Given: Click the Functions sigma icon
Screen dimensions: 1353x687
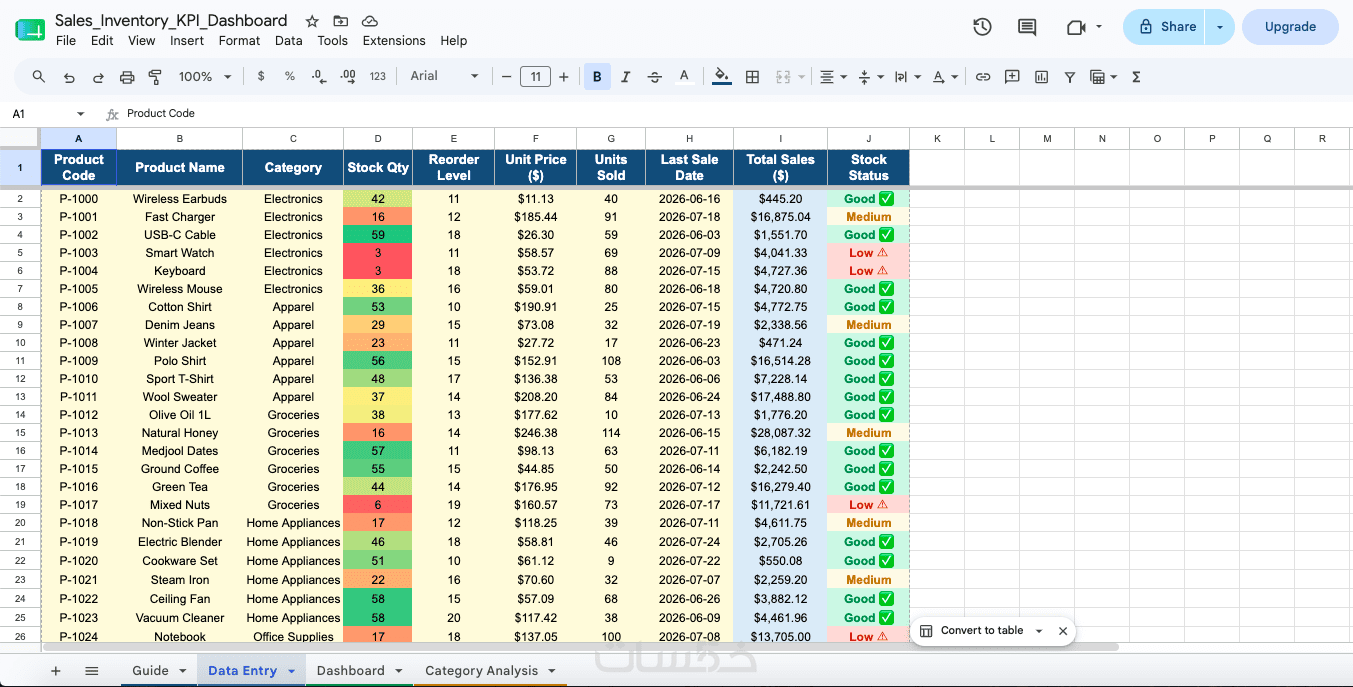Looking at the screenshot, I should [1136, 77].
